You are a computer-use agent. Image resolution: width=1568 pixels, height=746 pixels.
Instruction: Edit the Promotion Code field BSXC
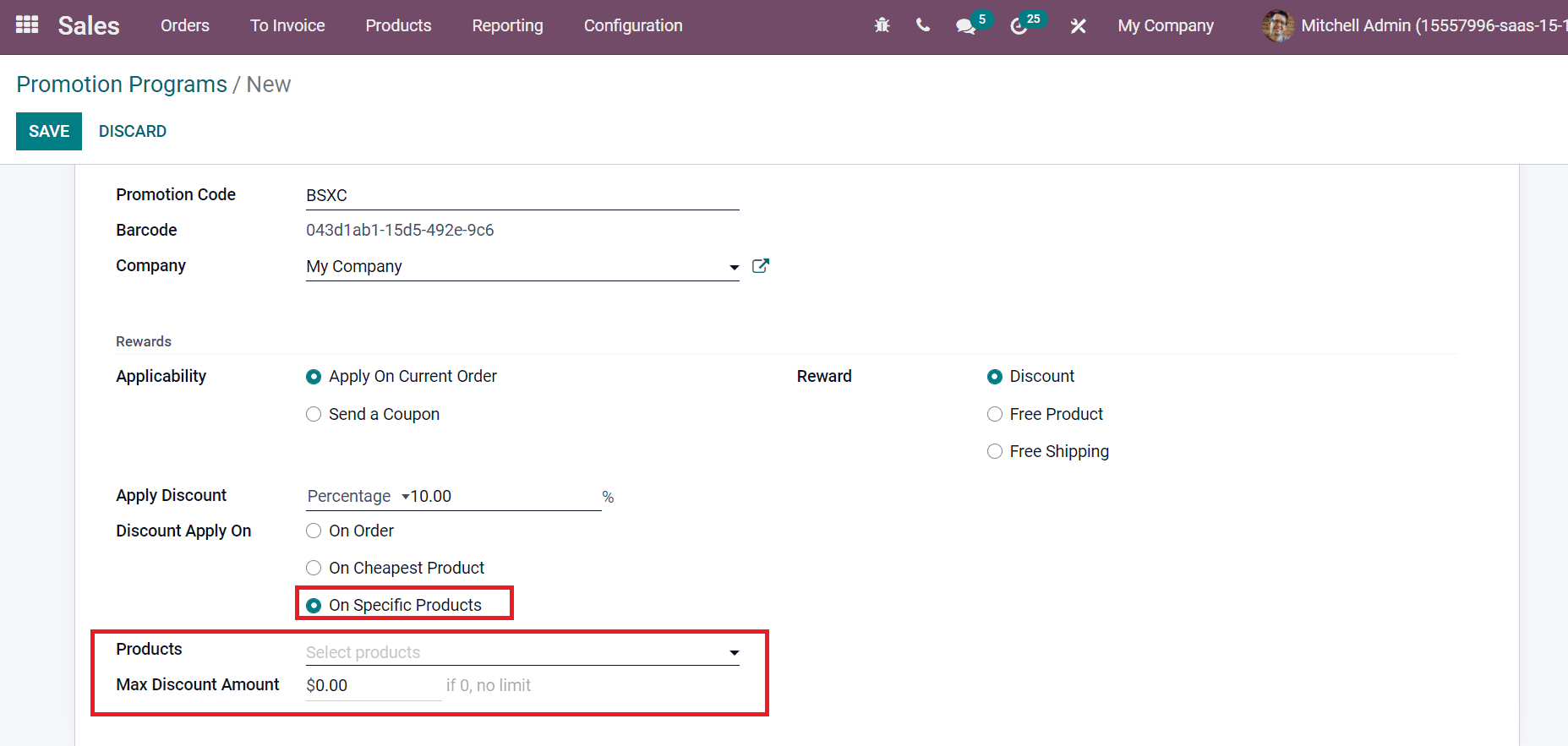[522, 196]
